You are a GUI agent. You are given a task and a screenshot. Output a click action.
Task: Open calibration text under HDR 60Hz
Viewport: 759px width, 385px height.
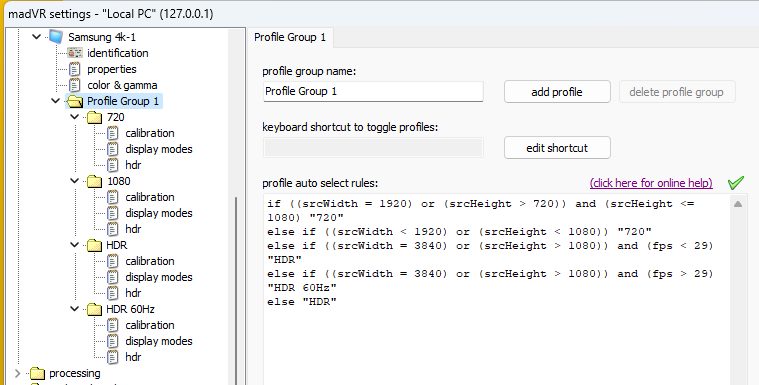pos(150,325)
